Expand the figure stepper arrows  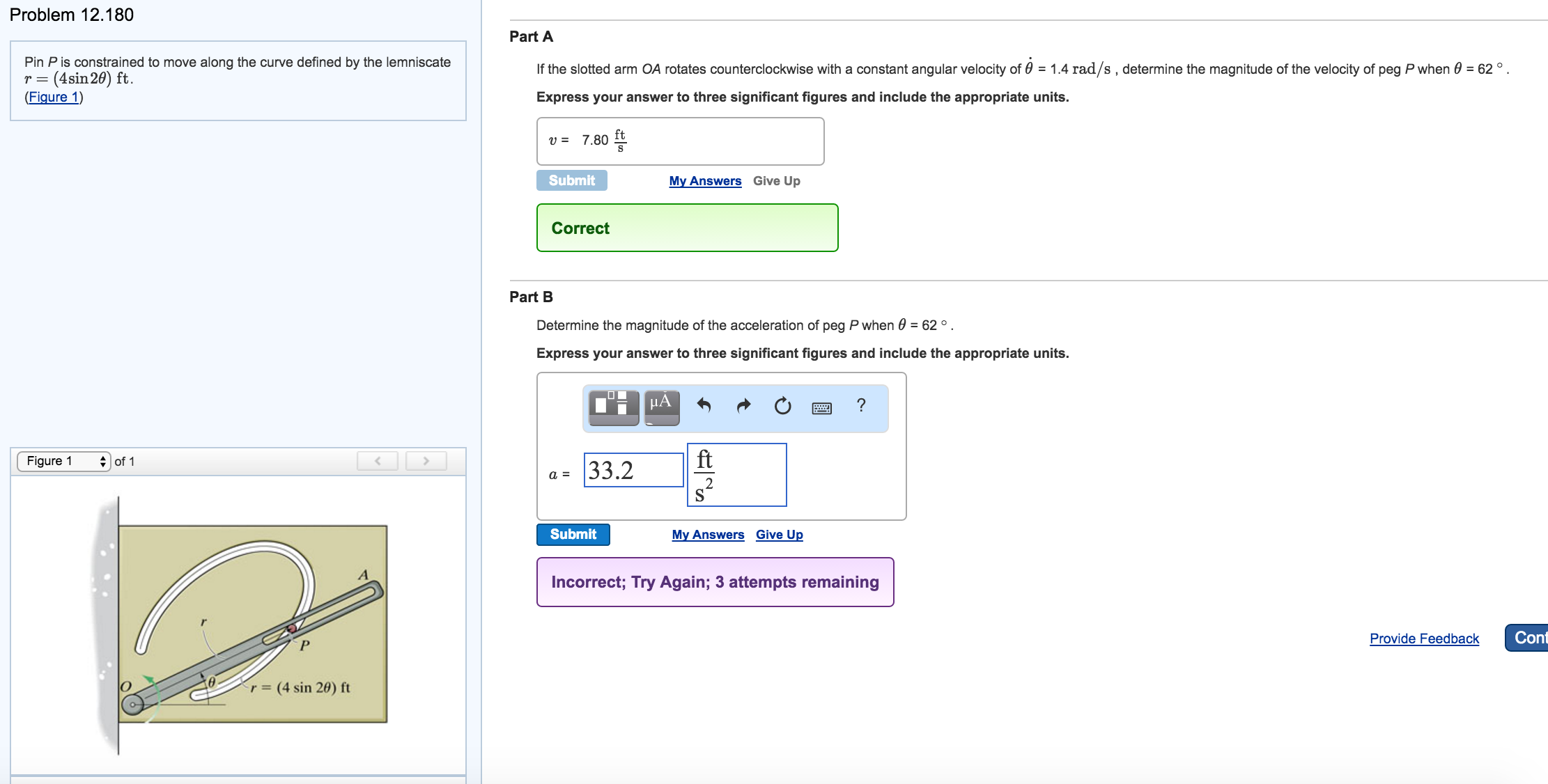coord(103,460)
